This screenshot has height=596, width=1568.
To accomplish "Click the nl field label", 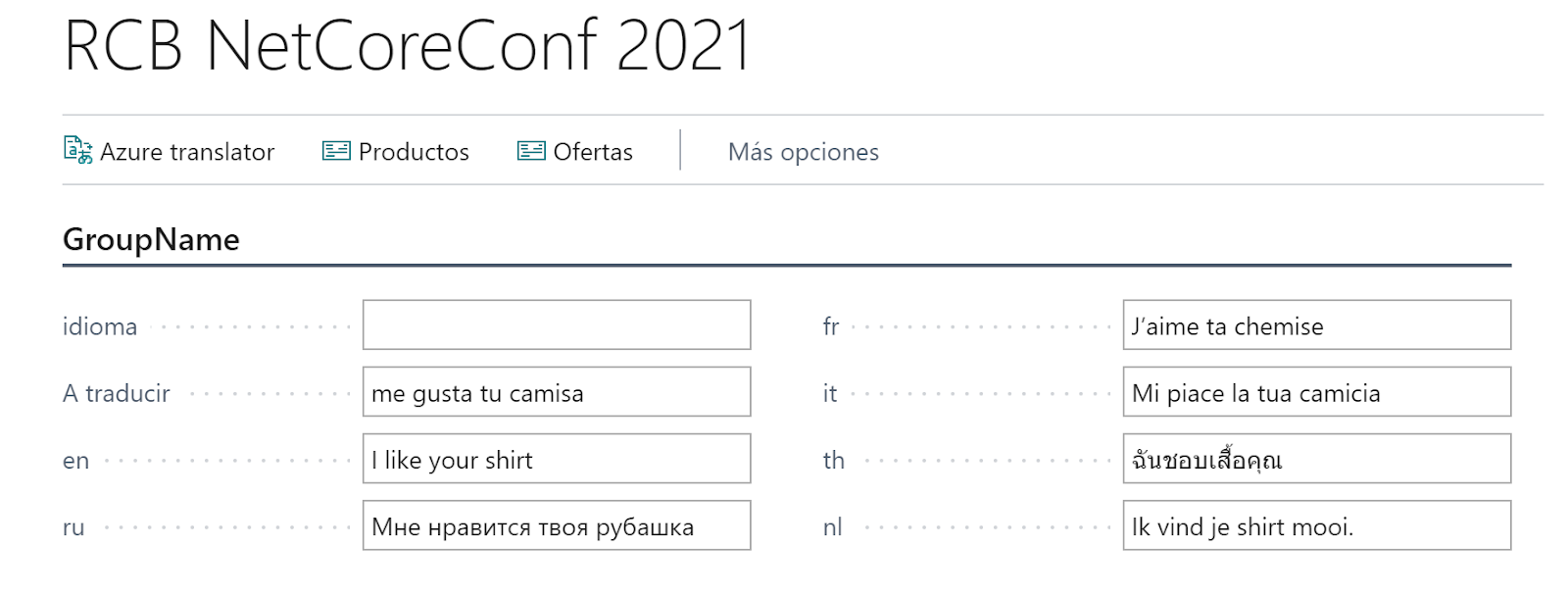I will click(x=832, y=526).
